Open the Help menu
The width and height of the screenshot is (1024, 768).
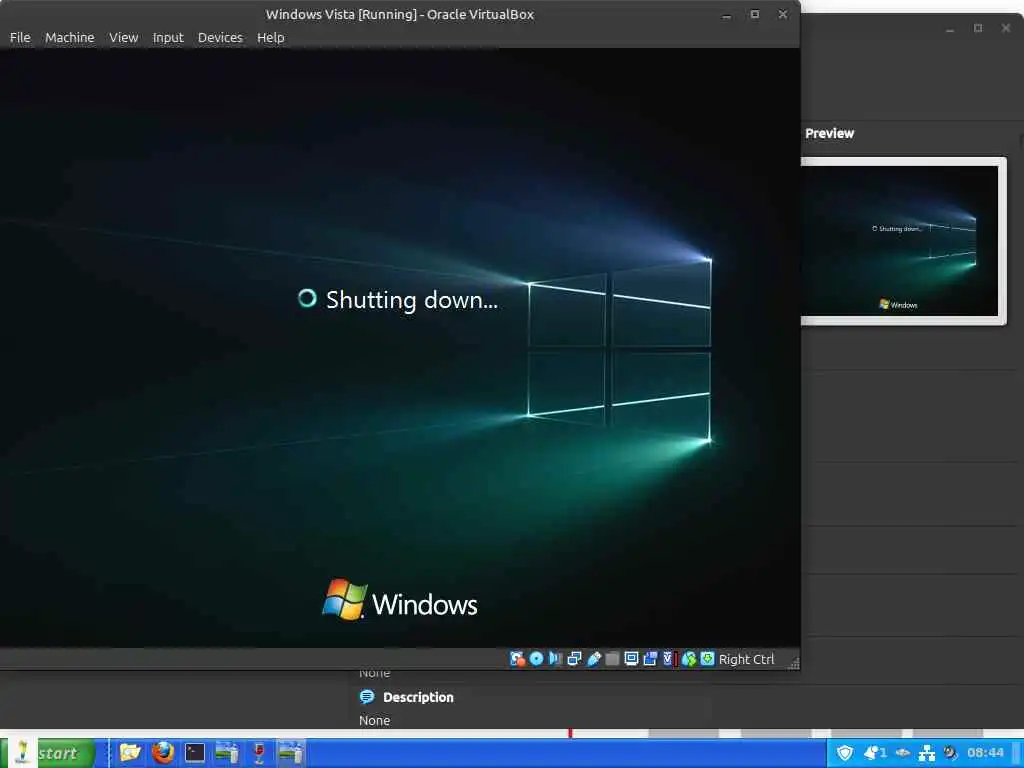270,38
